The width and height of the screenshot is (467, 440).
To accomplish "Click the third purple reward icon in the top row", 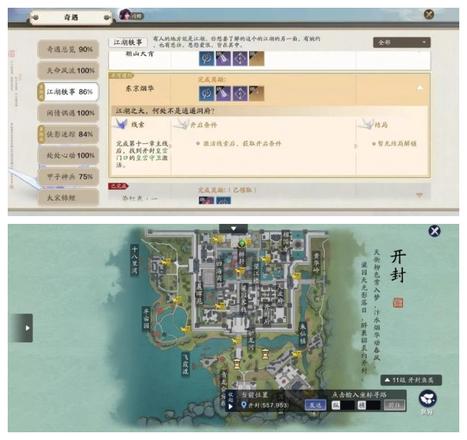I will 240,58.
